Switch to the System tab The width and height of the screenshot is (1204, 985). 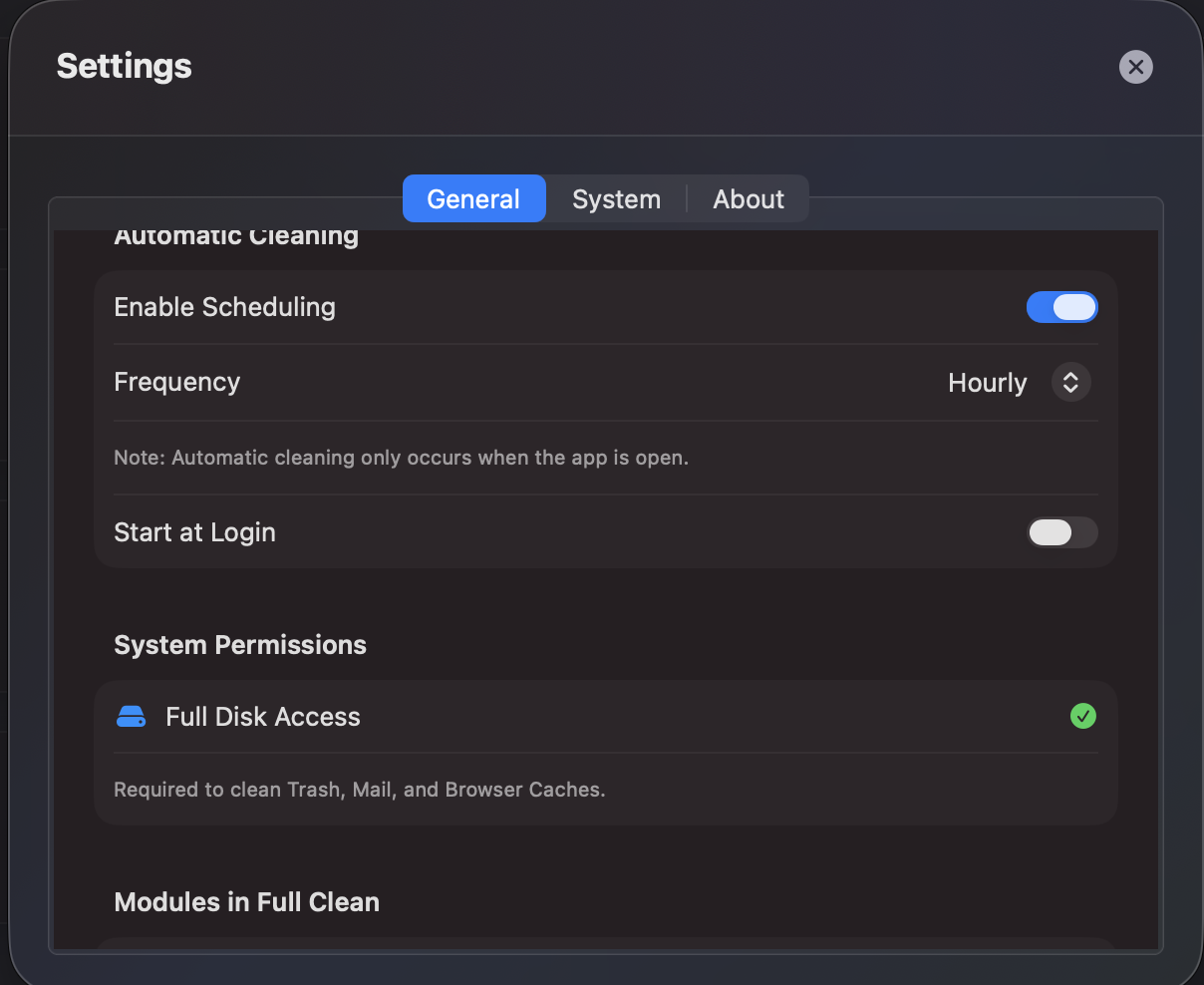(616, 198)
